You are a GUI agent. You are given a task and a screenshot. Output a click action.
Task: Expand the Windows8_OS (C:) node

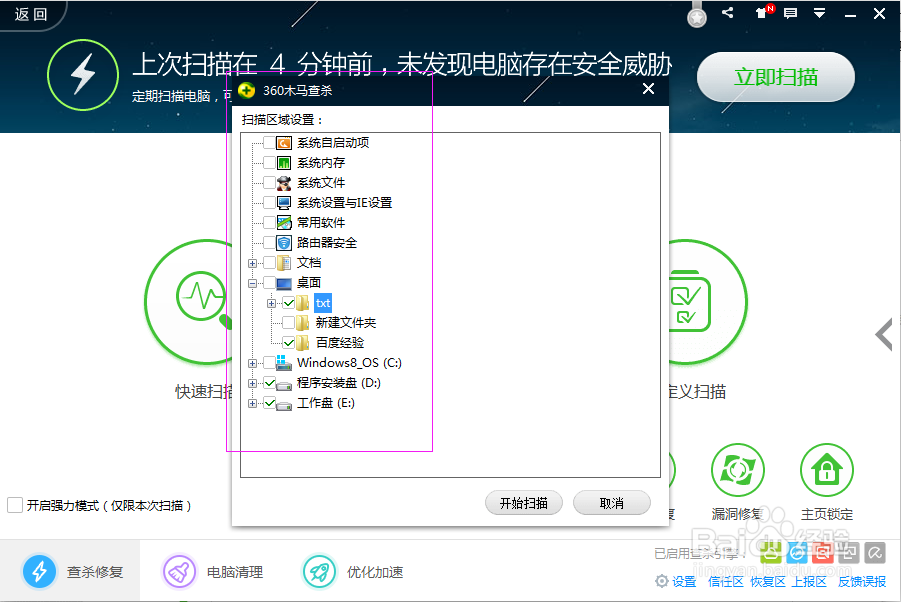(x=252, y=363)
